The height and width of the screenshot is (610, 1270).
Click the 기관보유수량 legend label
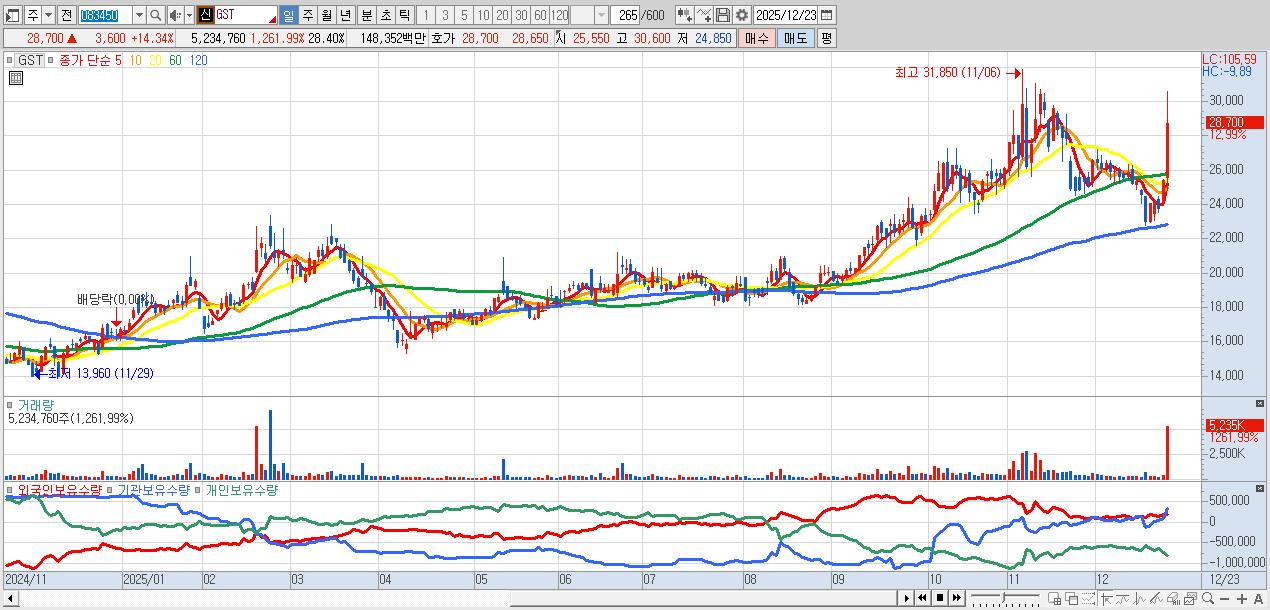tap(156, 490)
